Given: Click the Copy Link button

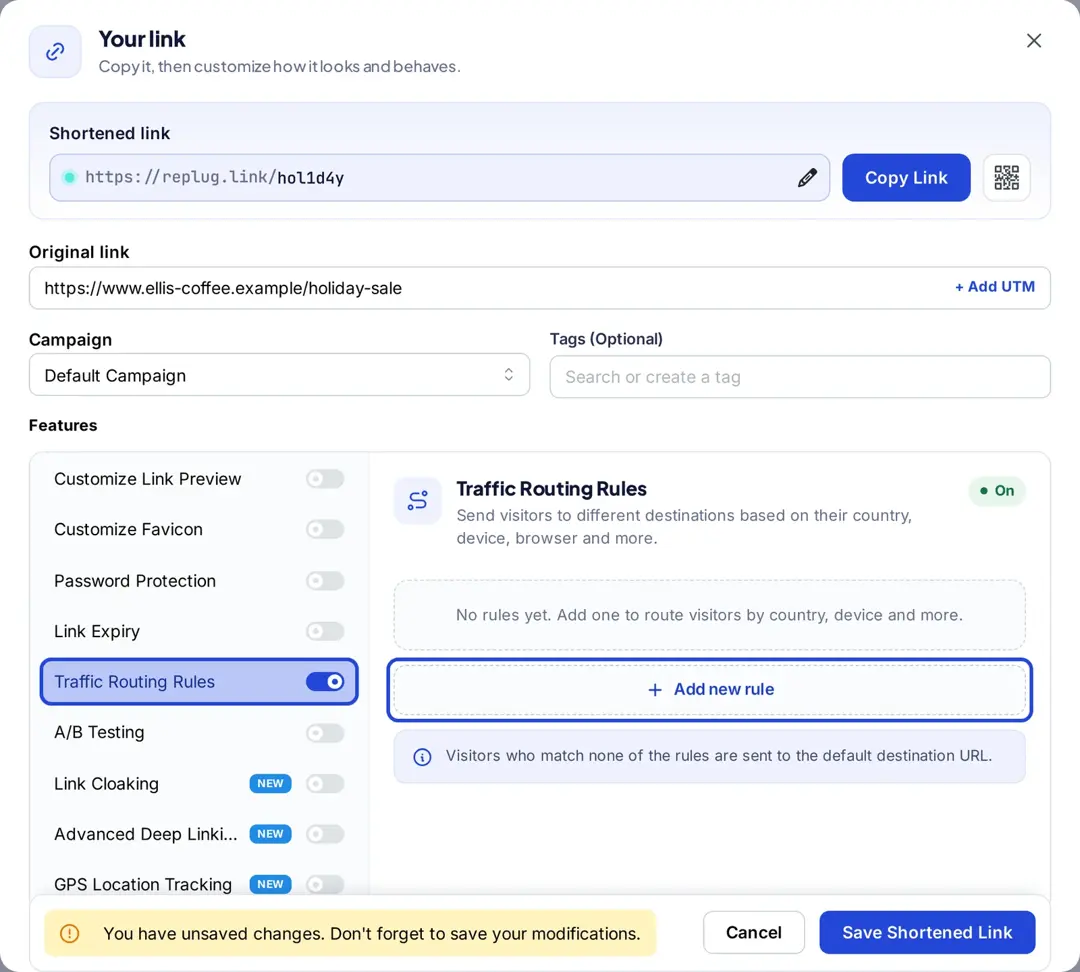Looking at the screenshot, I should (906, 178).
